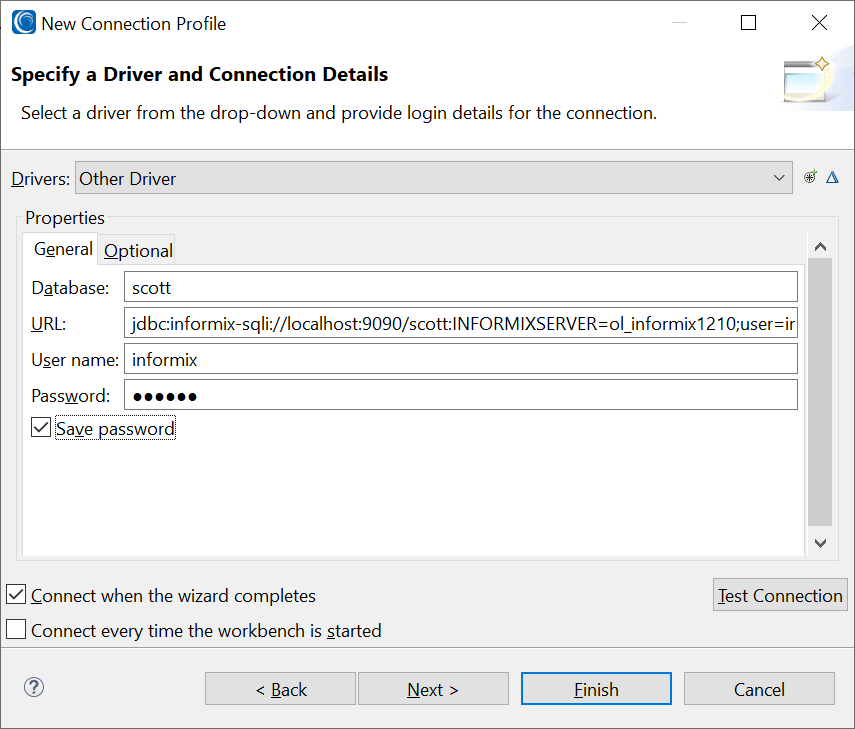Click the properties scrollbar down arrow
Viewport: 855px width, 729px height.
click(x=820, y=543)
